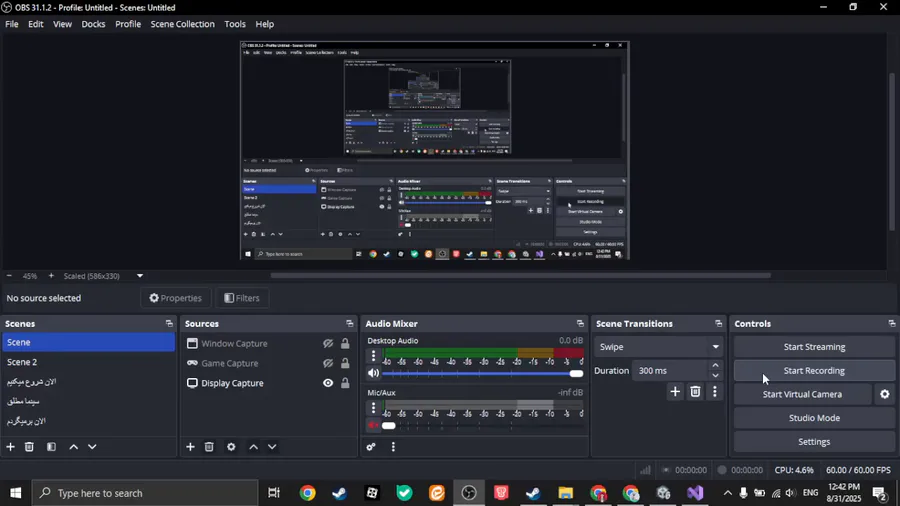Remove selected source with trash icon
Viewport: 900px width, 506px height.
click(x=209, y=446)
